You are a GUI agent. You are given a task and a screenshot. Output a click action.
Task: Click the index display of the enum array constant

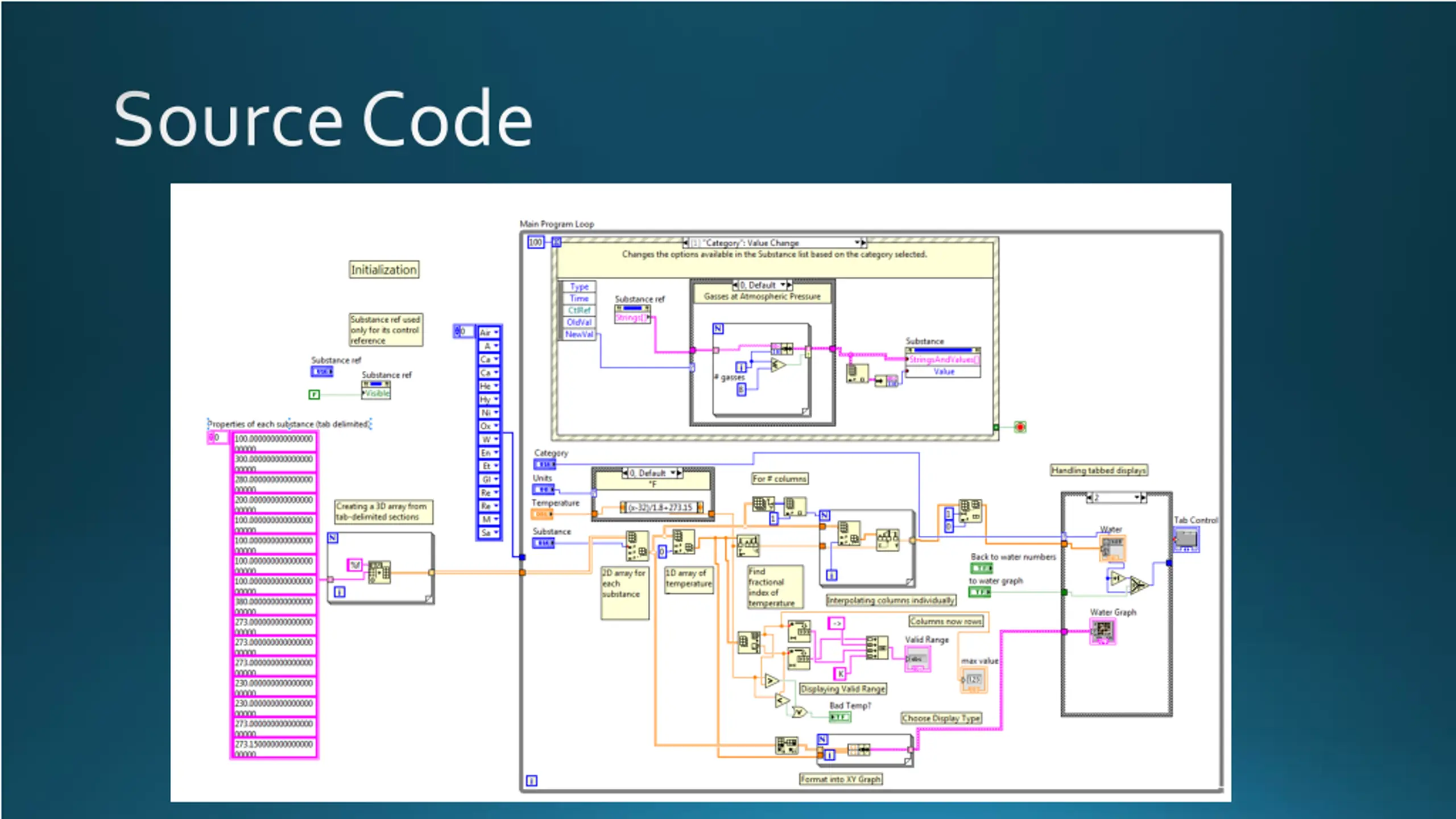[x=464, y=331]
